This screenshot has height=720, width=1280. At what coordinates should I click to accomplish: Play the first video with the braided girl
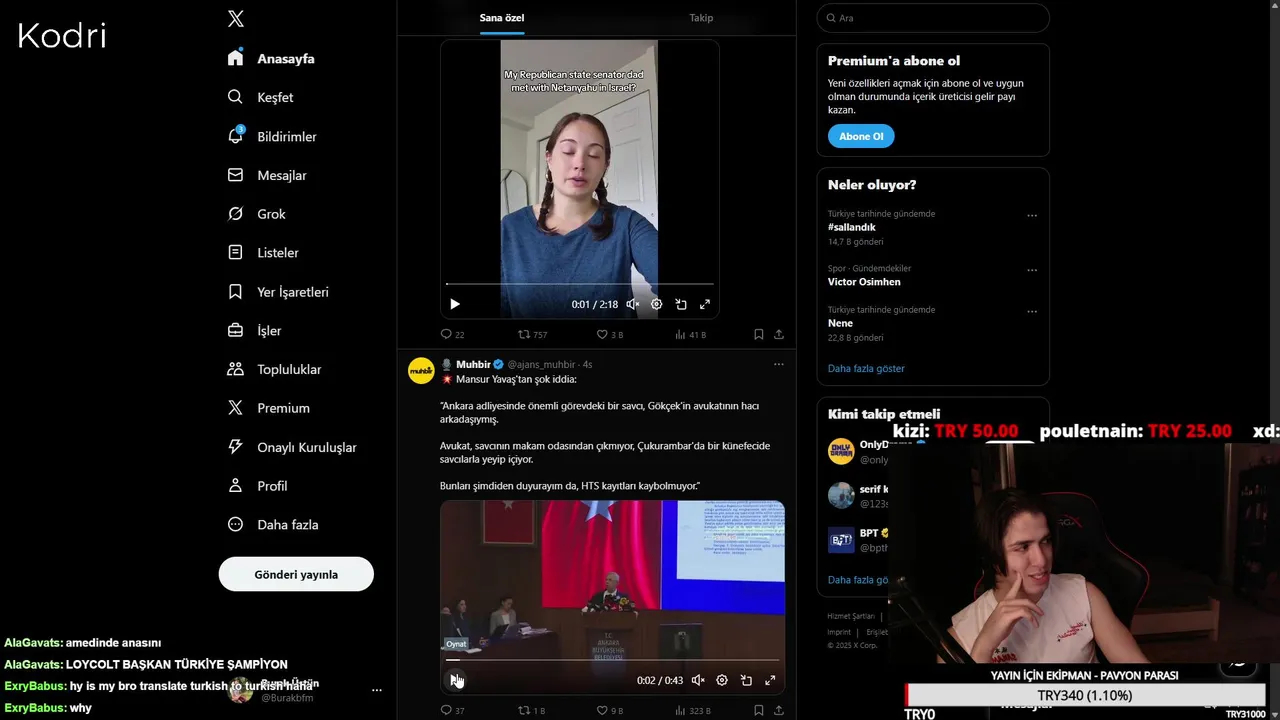[x=455, y=304]
